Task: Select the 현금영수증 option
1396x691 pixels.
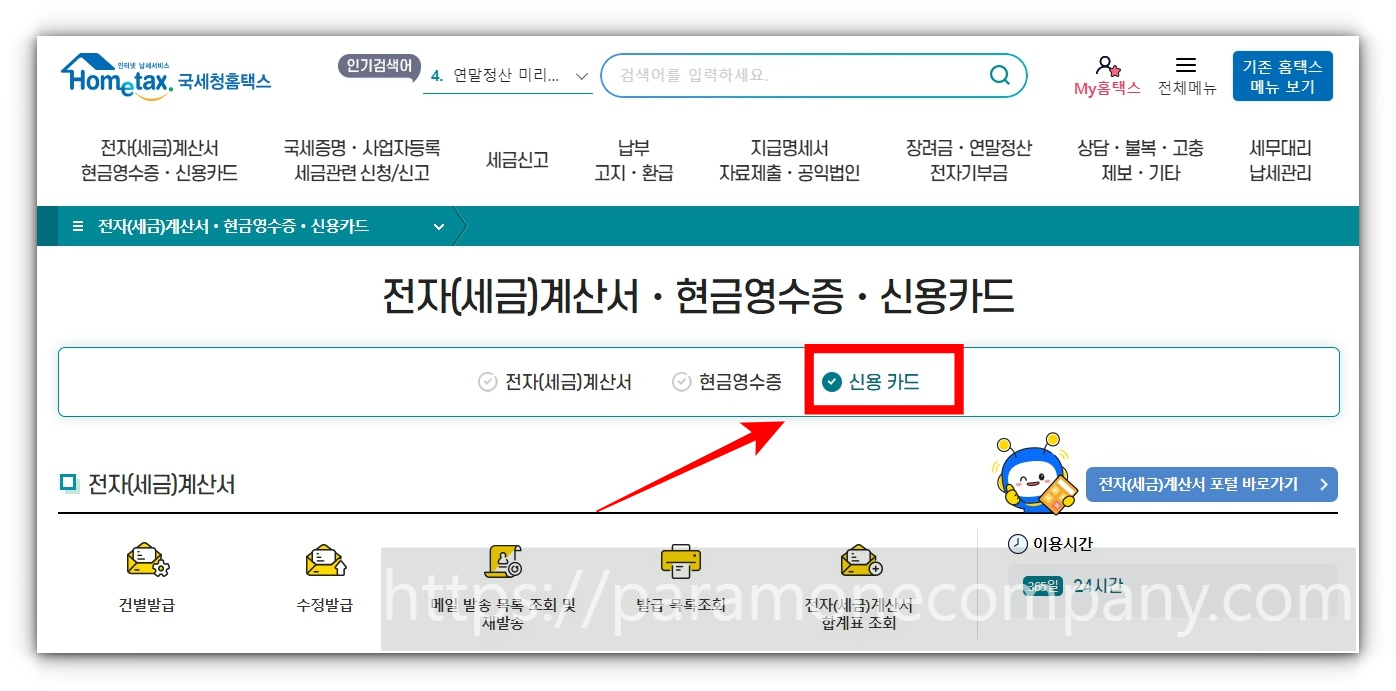Action: (x=727, y=381)
